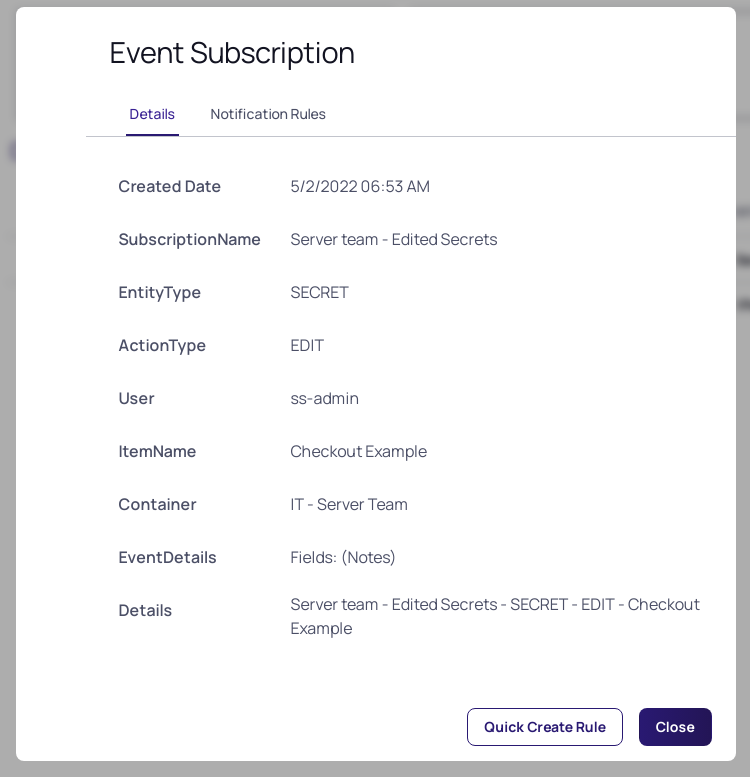Click the Created Date label

[x=169, y=187]
